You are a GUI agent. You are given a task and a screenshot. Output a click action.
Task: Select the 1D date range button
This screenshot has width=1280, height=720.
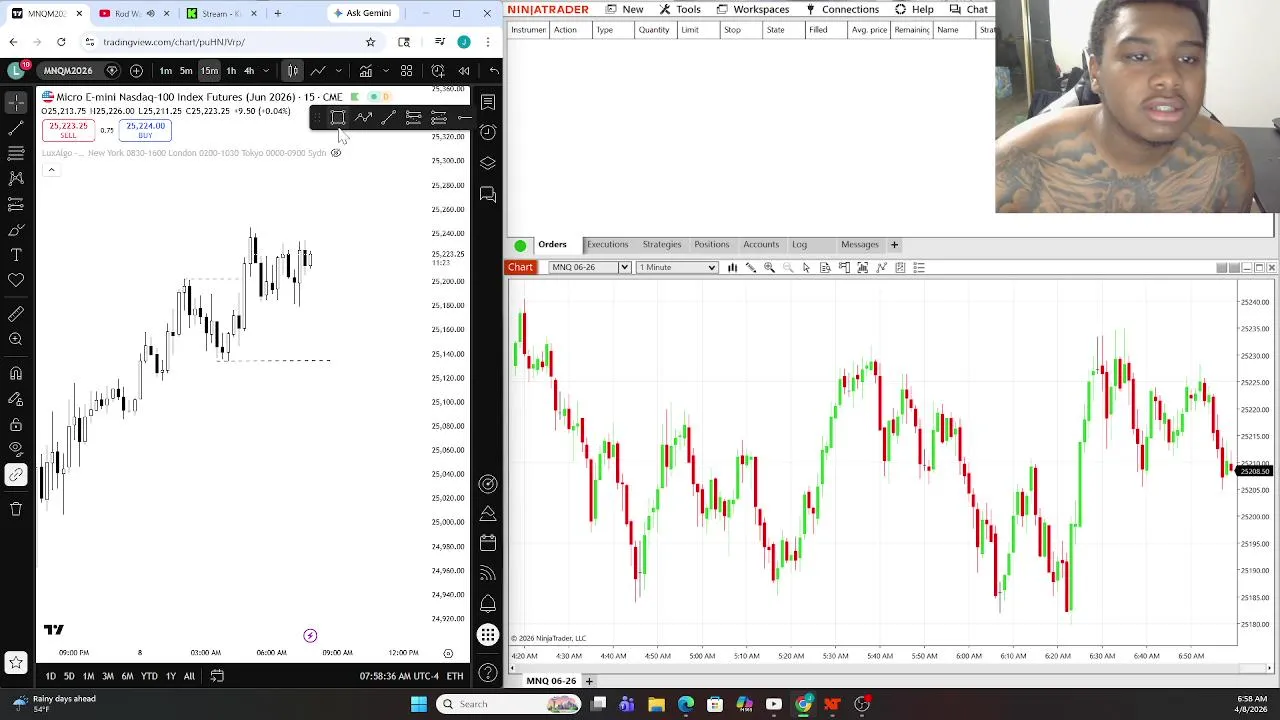click(x=50, y=676)
